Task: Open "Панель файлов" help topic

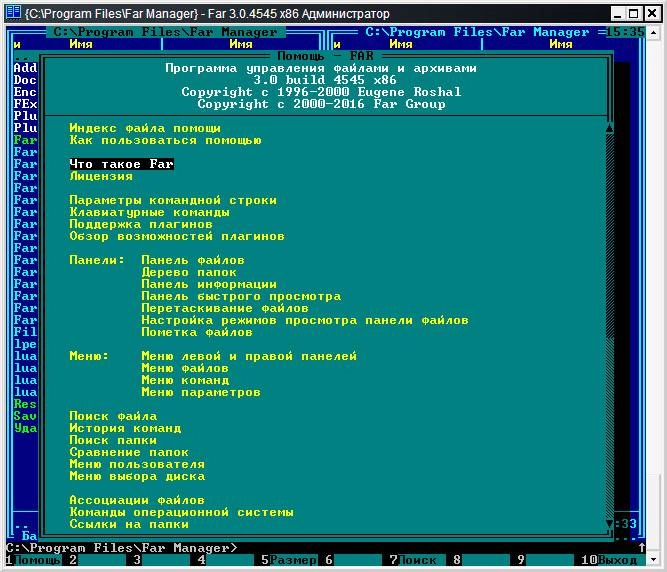Action: (x=193, y=260)
